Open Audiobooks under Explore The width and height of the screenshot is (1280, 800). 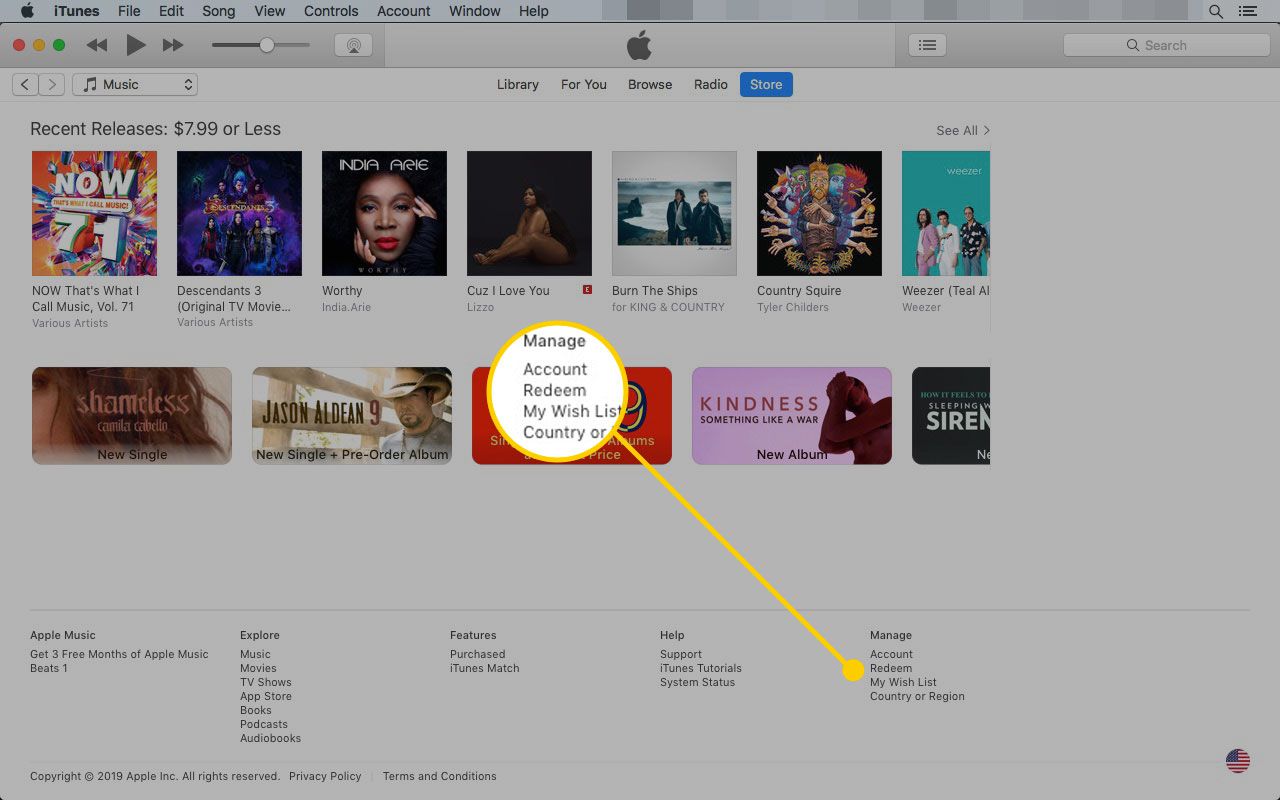[270, 738]
